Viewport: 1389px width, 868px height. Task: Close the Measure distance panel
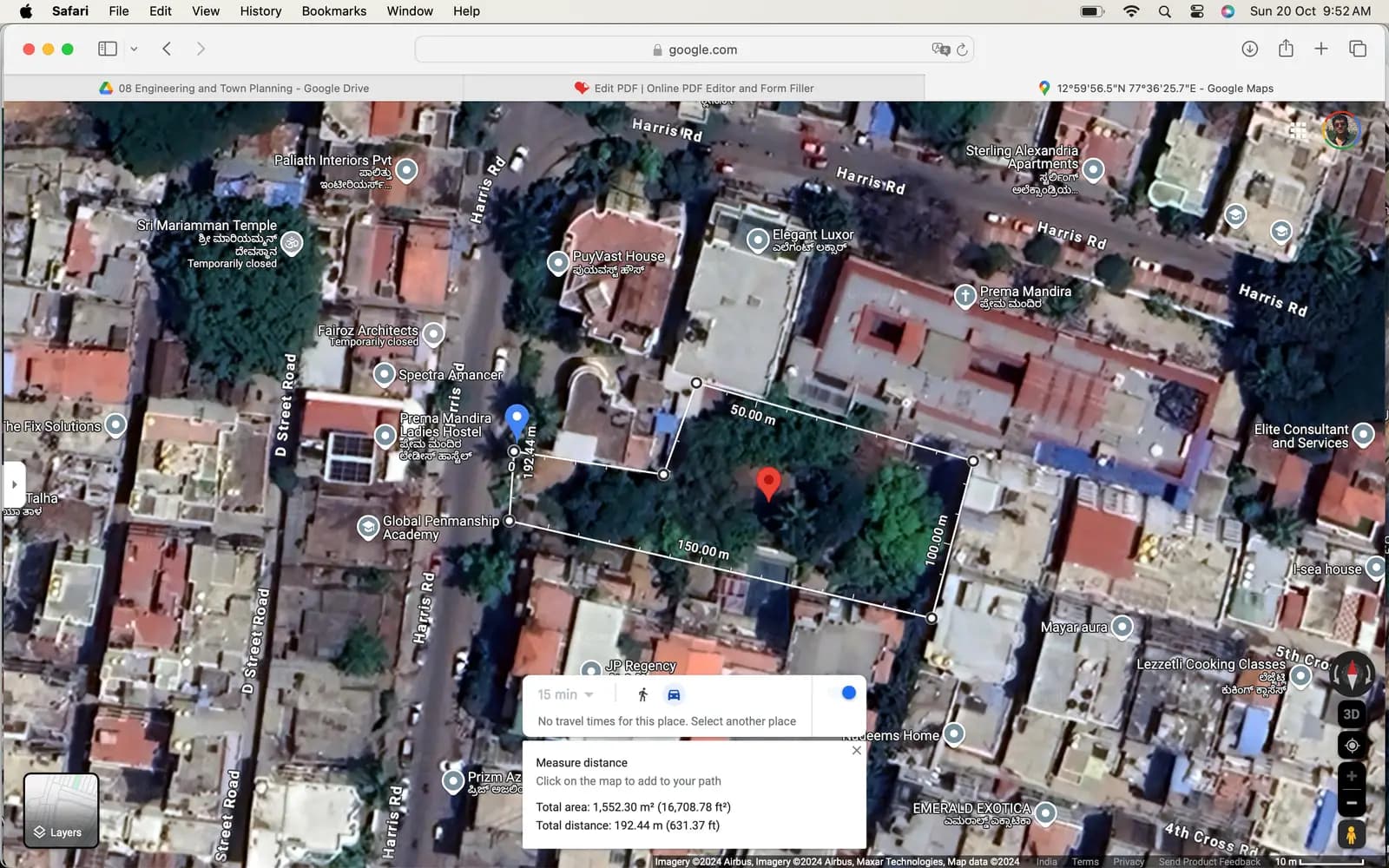point(857,750)
